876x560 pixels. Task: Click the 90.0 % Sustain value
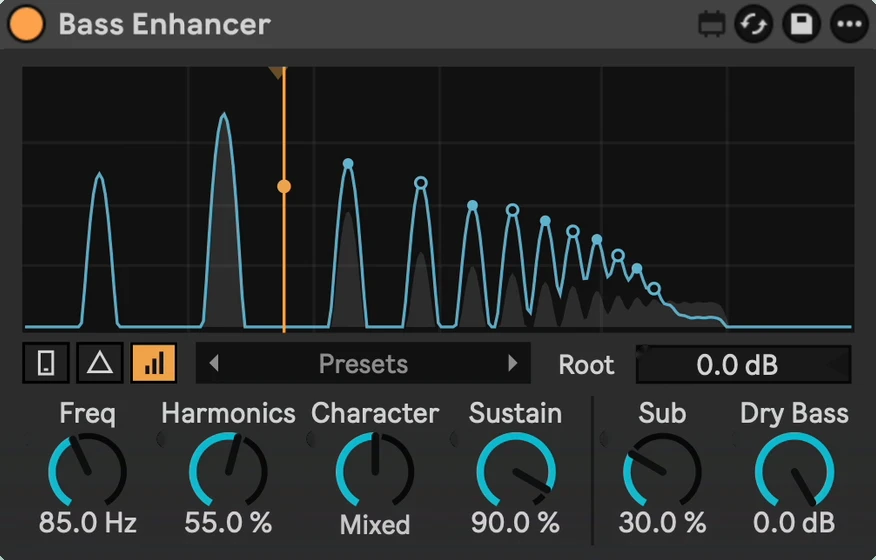[515, 523]
